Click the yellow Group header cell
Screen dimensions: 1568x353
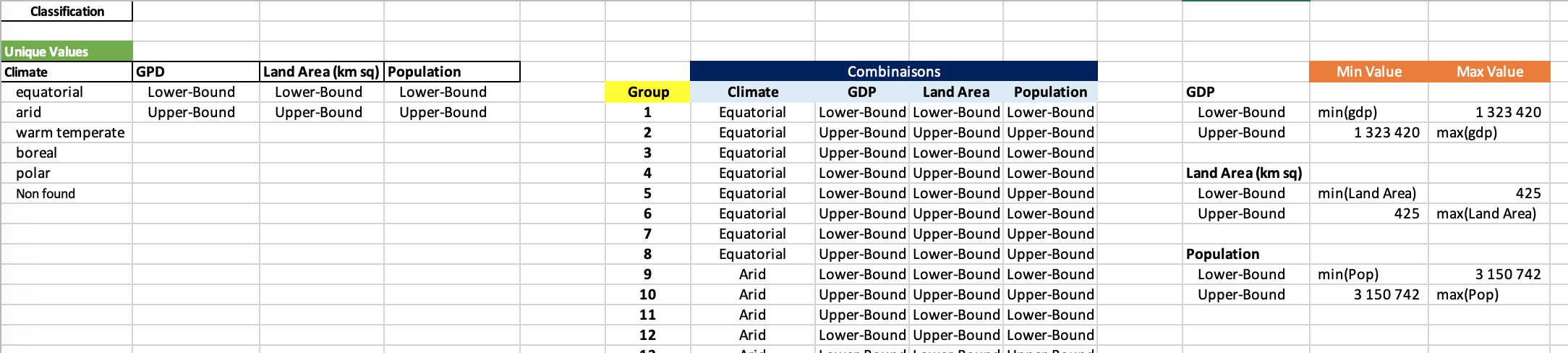(x=647, y=92)
